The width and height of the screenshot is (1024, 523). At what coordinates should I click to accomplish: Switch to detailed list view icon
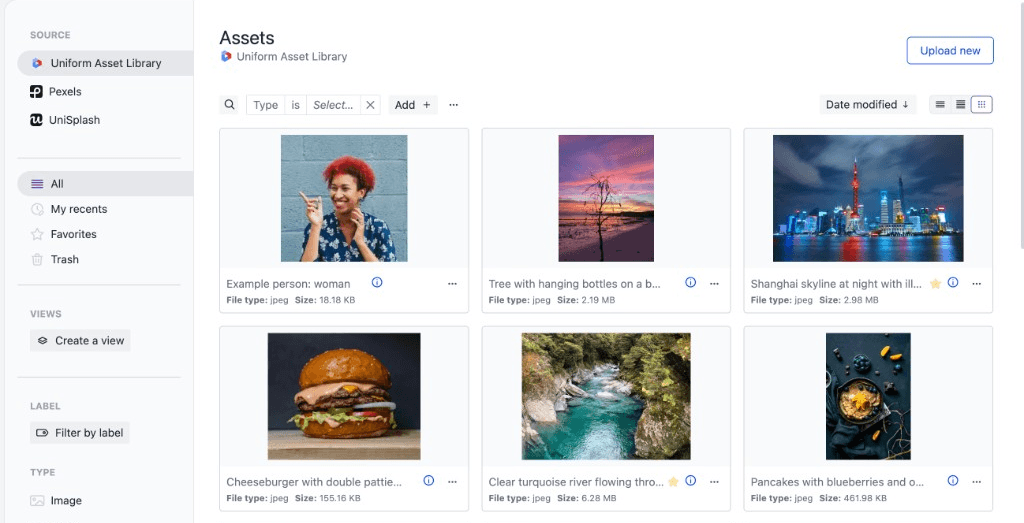960,104
